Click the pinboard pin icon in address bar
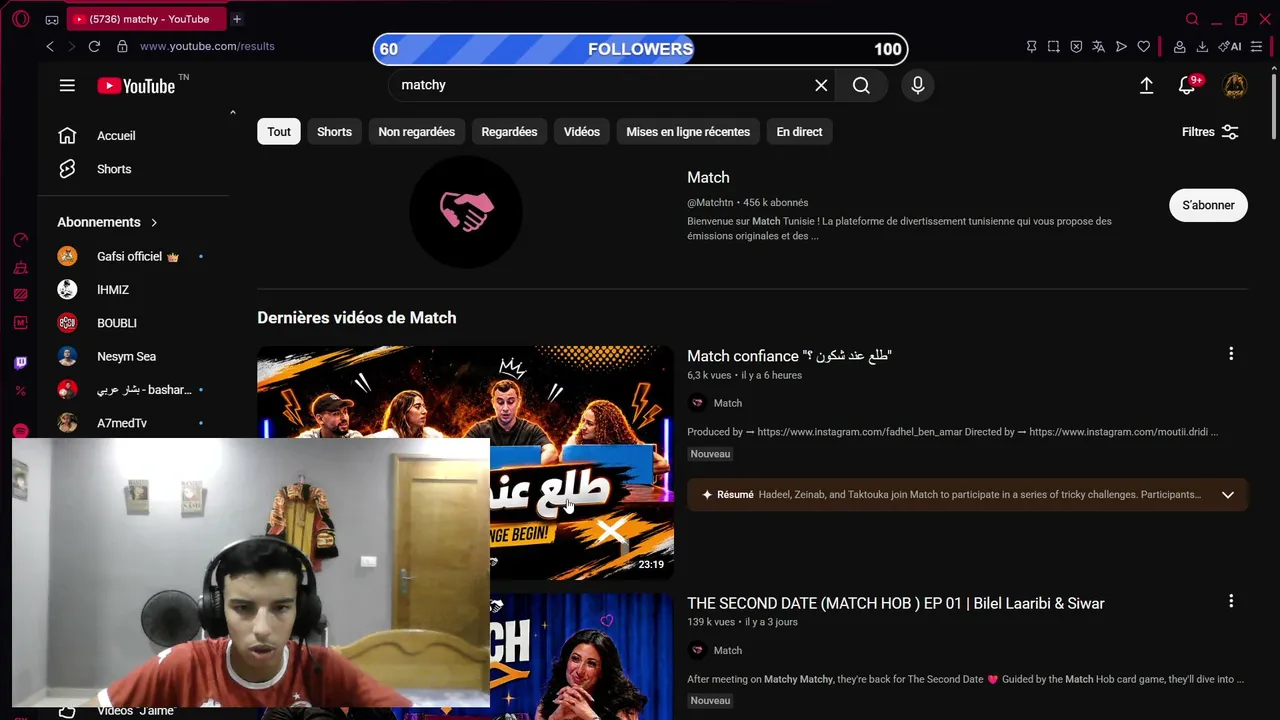Image resolution: width=1280 pixels, height=720 pixels. coord(1031,46)
